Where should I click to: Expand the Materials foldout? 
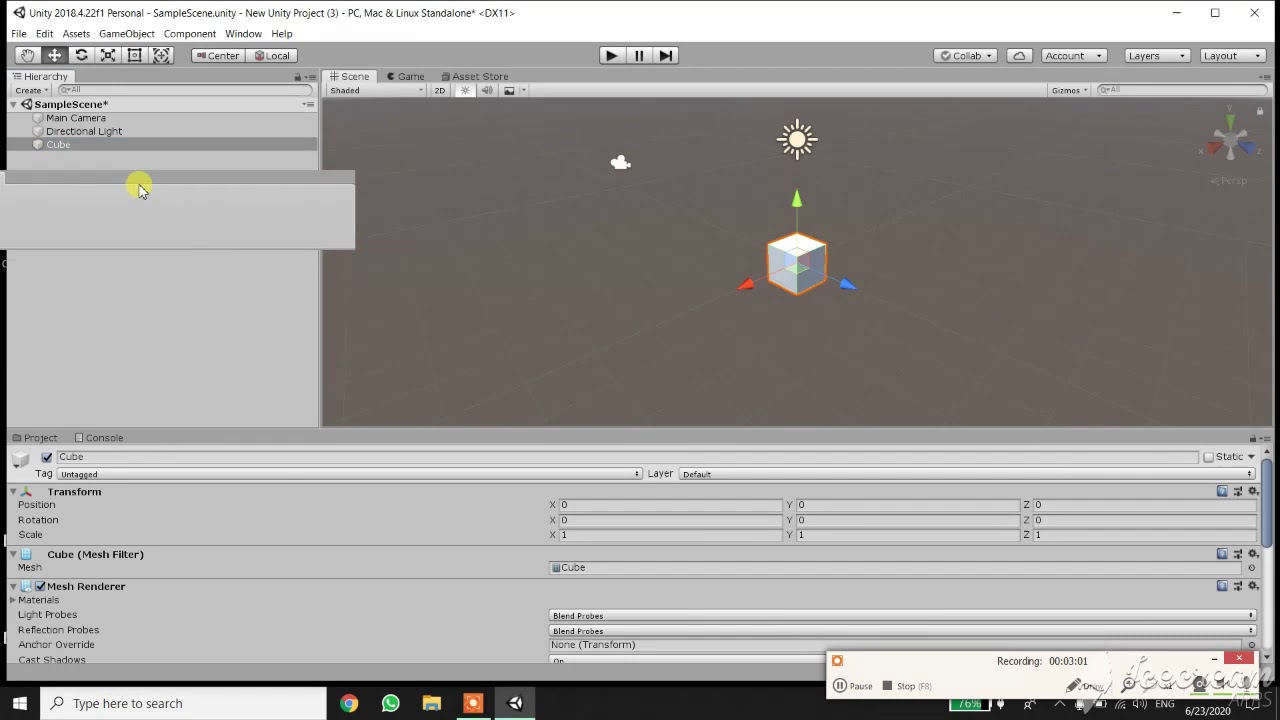(12, 600)
